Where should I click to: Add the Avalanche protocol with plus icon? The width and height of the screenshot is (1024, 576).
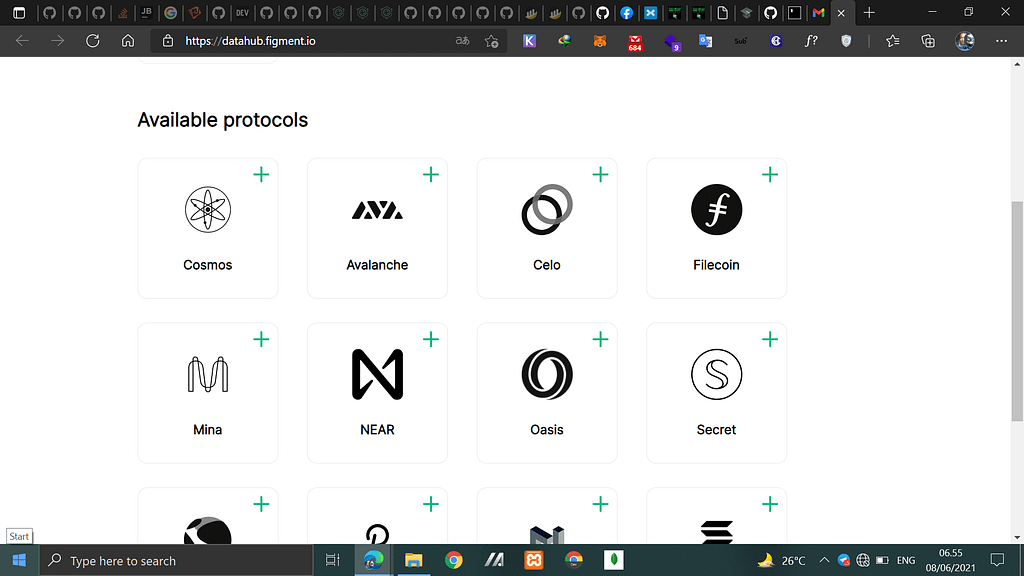[x=431, y=174]
